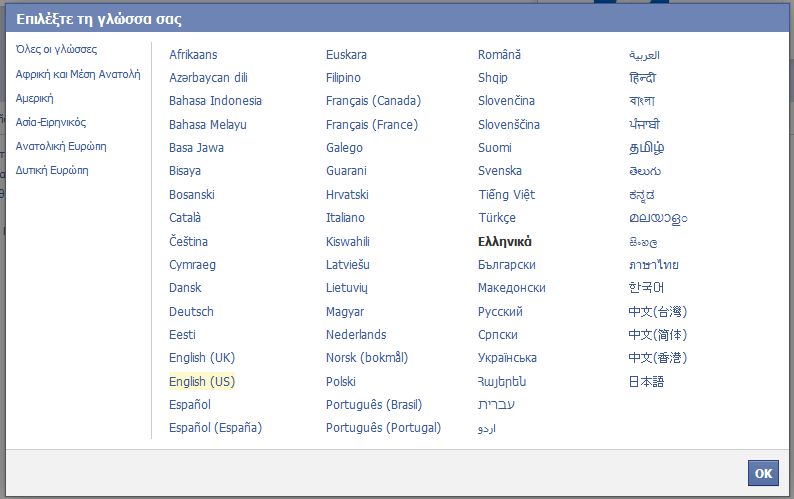Choose Lietuvių language
Screen dimensions: 794x499
point(346,288)
